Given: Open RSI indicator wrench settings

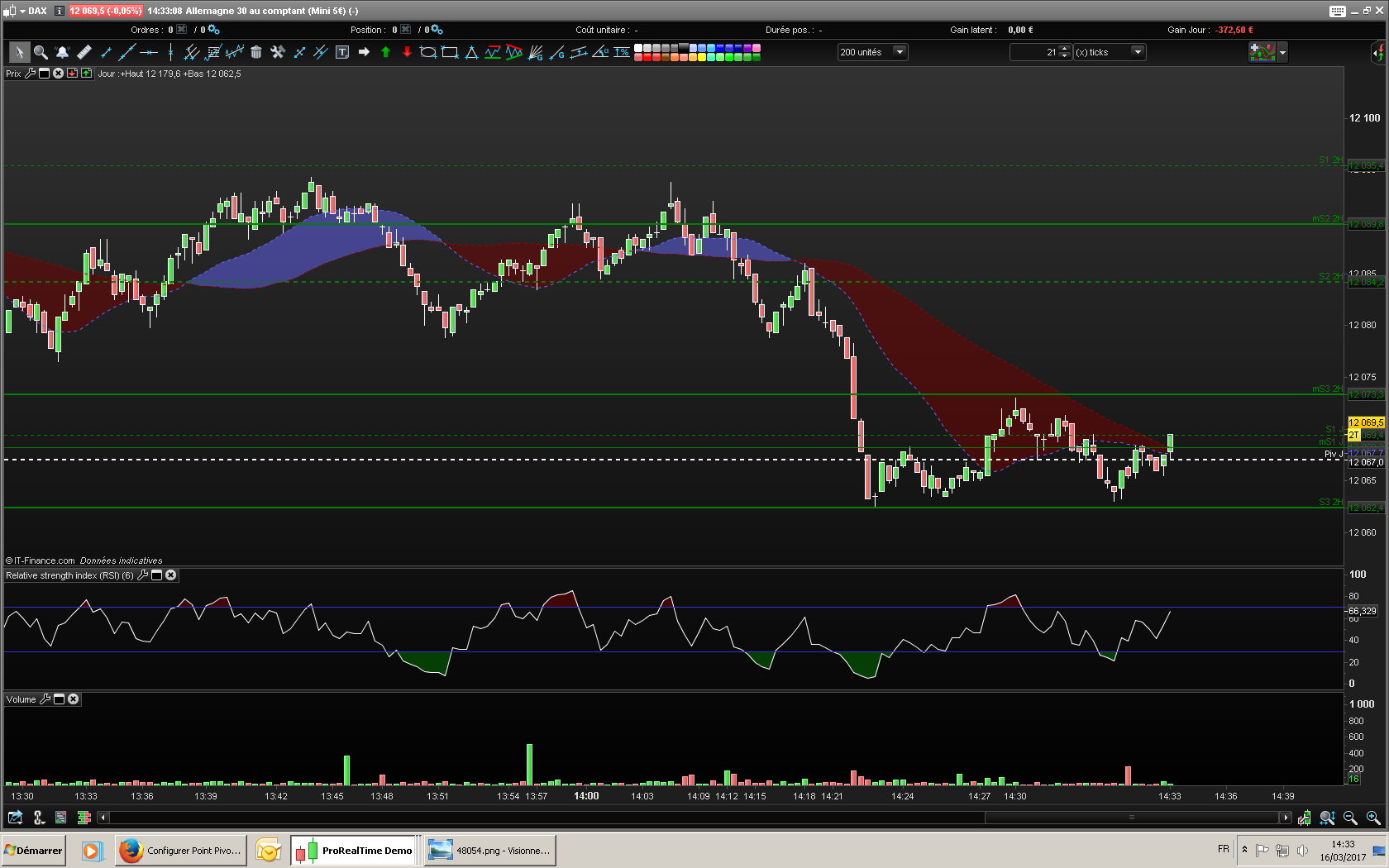Looking at the screenshot, I should pyautogui.click(x=142, y=575).
